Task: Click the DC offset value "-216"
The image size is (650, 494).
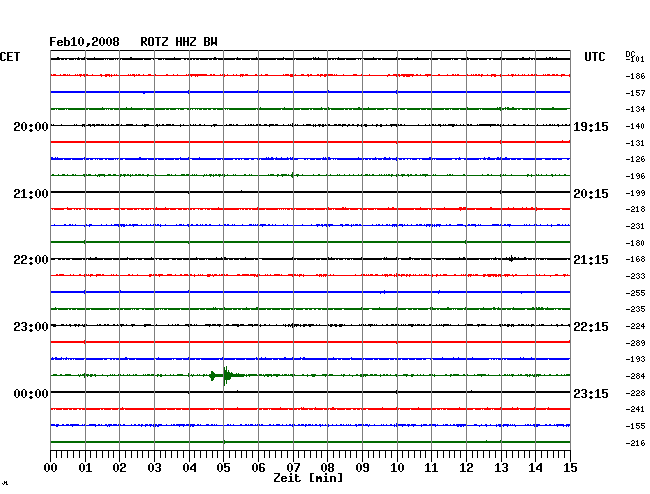Action: point(635,443)
